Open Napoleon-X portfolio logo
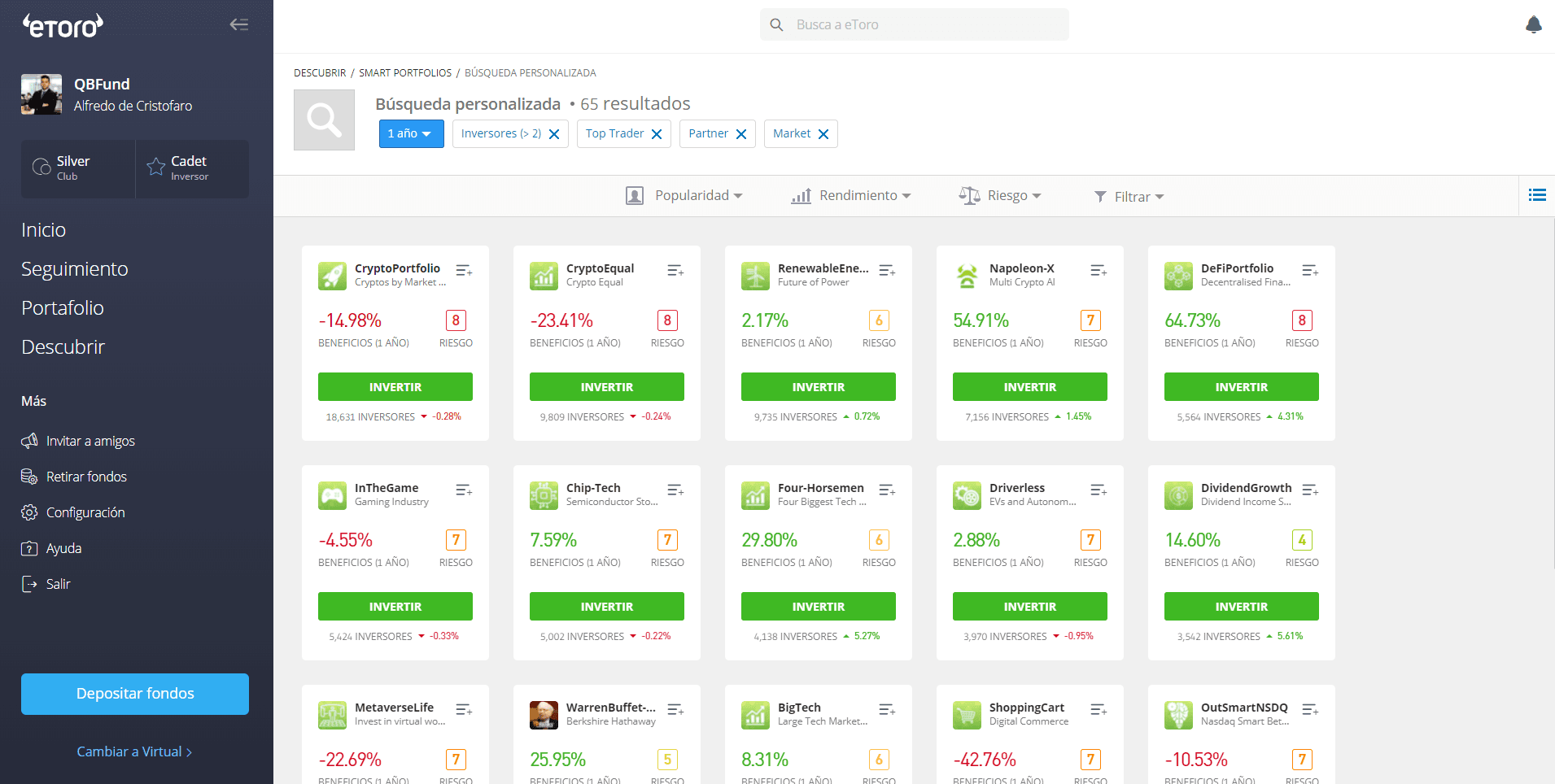 pyautogui.click(x=967, y=276)
